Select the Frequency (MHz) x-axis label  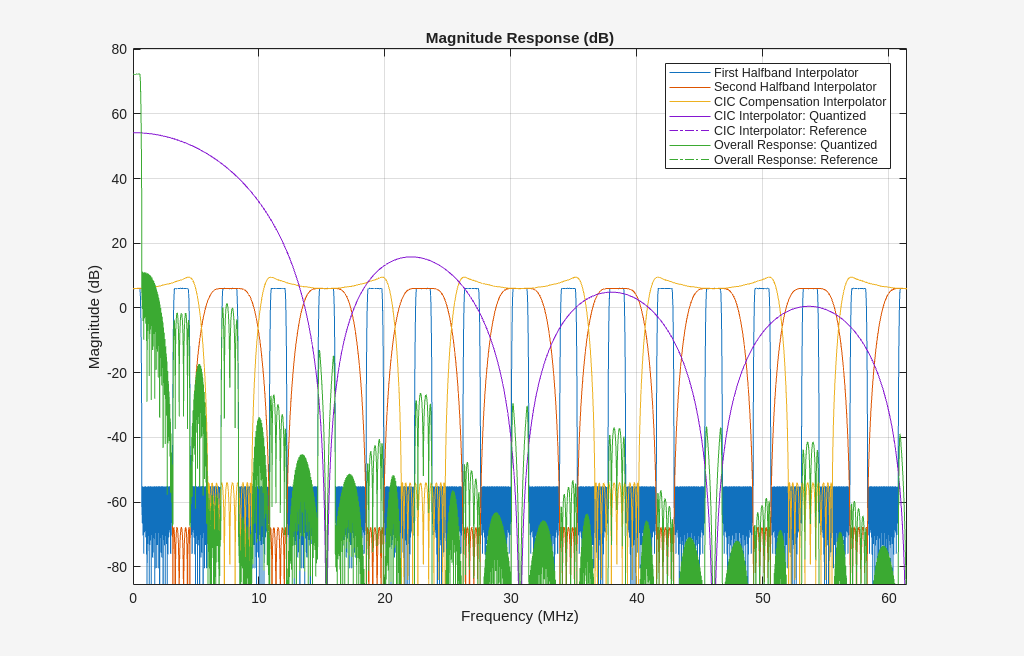519,616
